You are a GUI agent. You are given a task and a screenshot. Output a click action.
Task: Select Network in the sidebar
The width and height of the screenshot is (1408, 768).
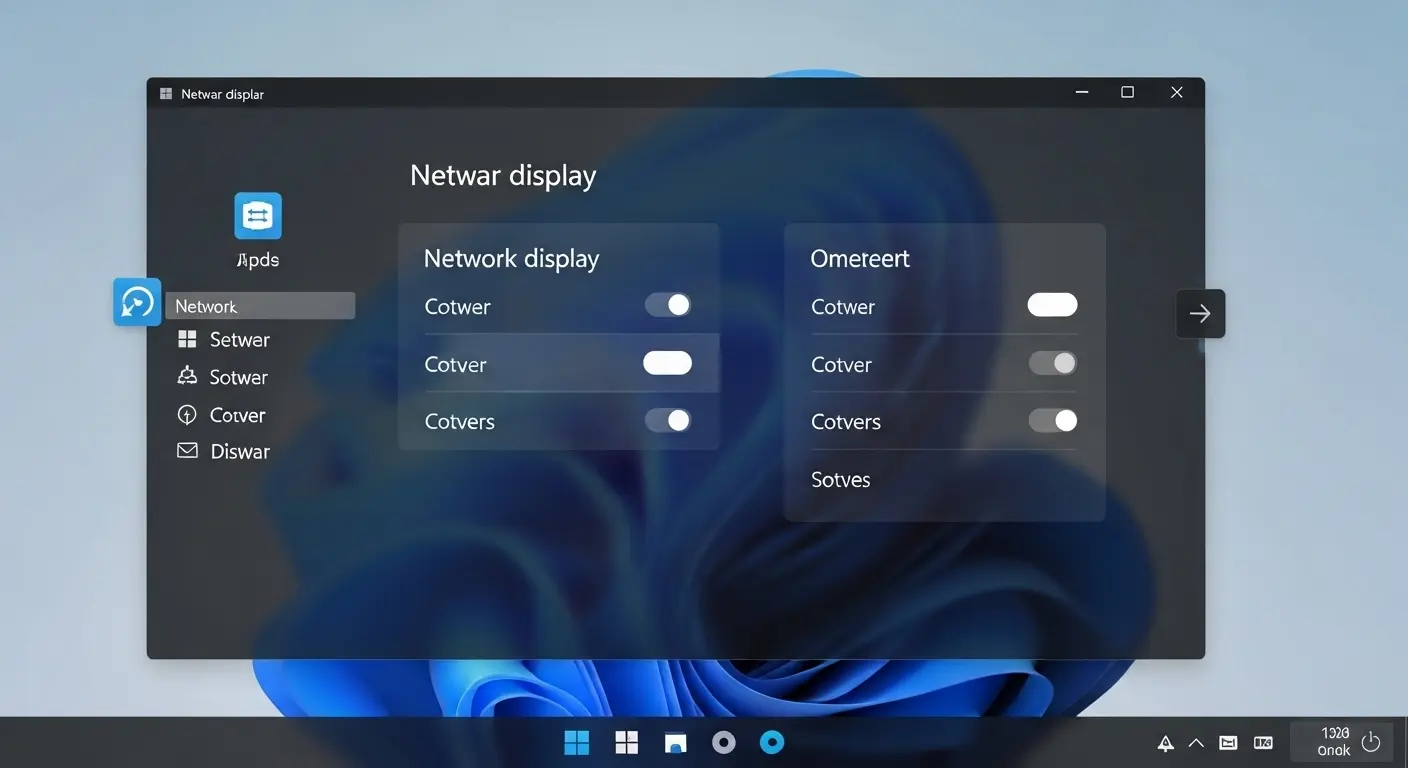[x=260, y=306]
